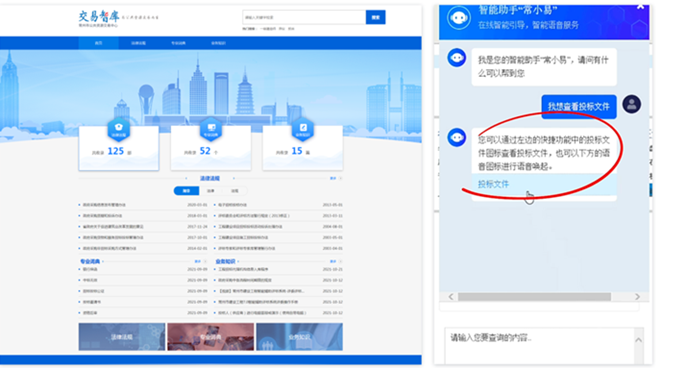Click the hexagon icon above the 15 card

click(x=303, y=129)
